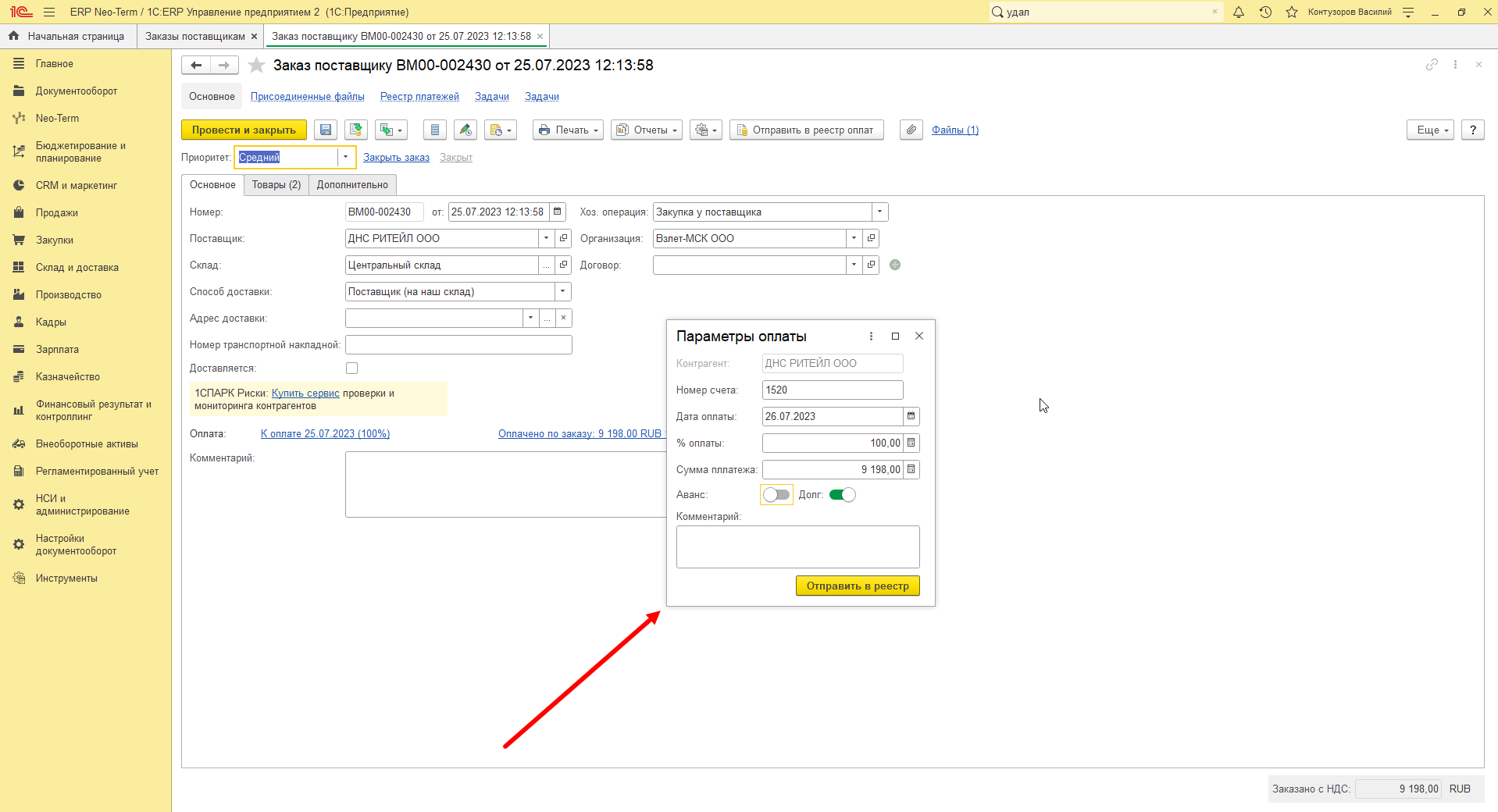Viewport: 1498px width, 812px height.
Task: Click Отправить в реестр button
Action: pyautogui.click(x=858, y=586)
